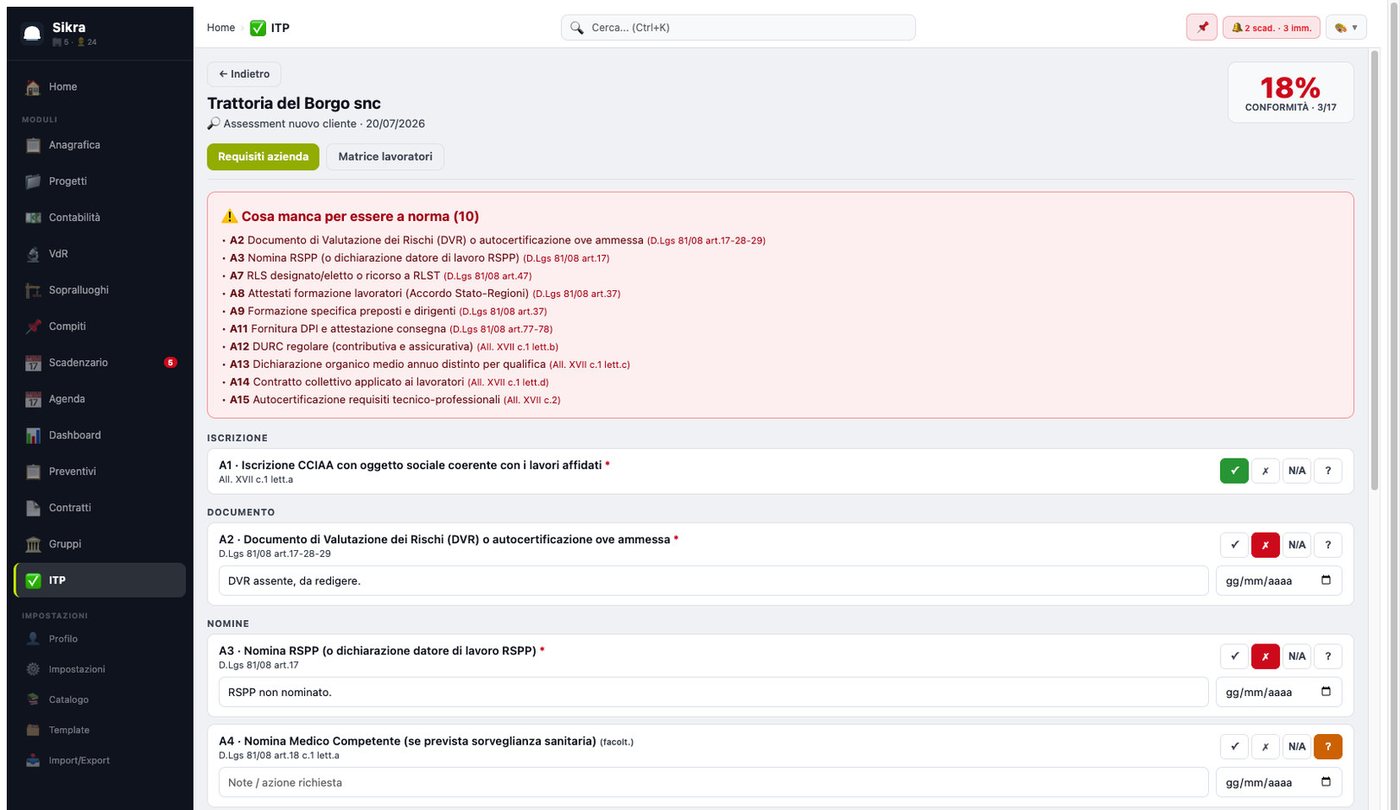
Task: Open Scadenzario calendar icon in sidebar
Action: pyautogui.click(x=33, y=363)
